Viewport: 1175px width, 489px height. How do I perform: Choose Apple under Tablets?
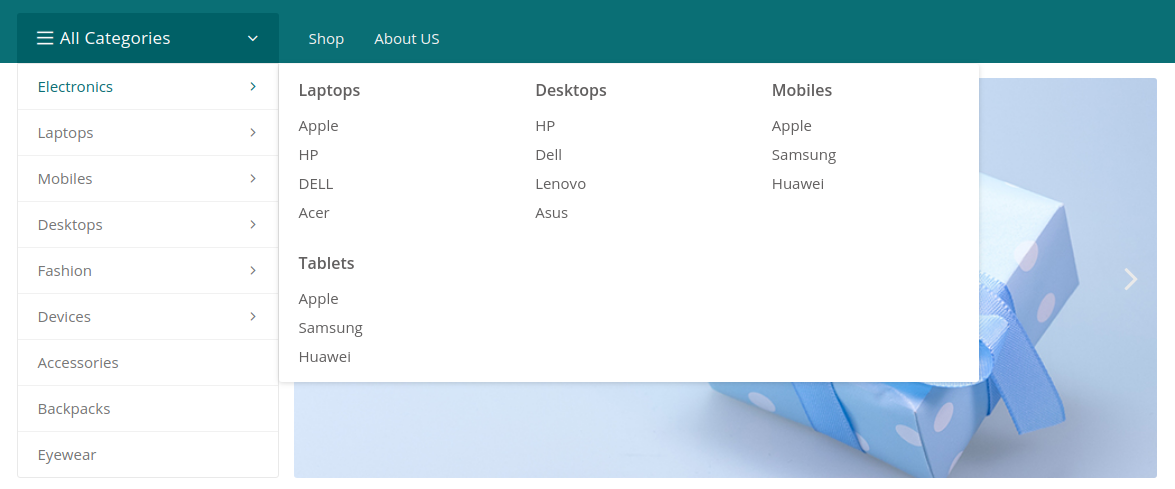(318, 299)
